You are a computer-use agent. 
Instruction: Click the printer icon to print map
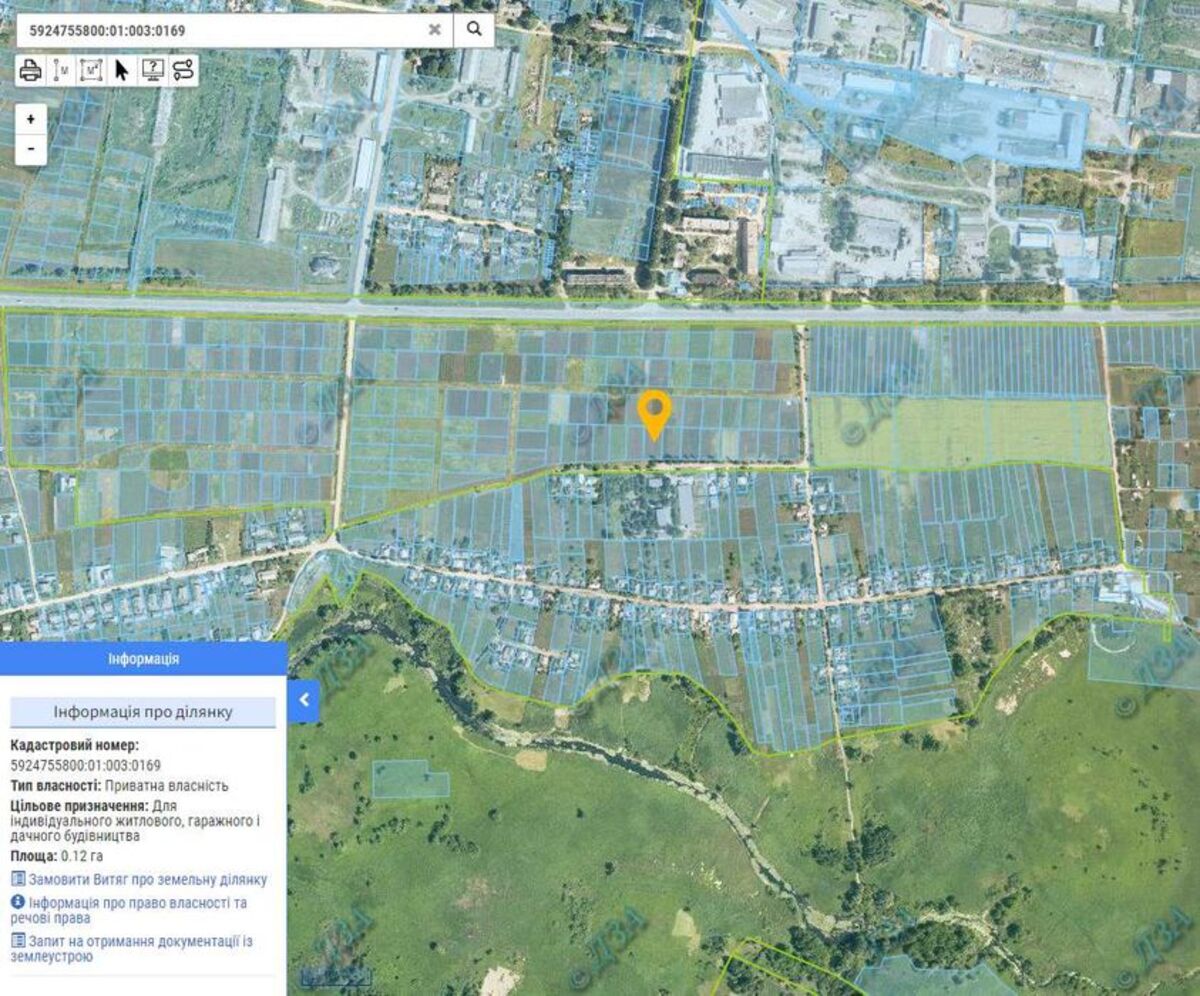coord(30,70)
